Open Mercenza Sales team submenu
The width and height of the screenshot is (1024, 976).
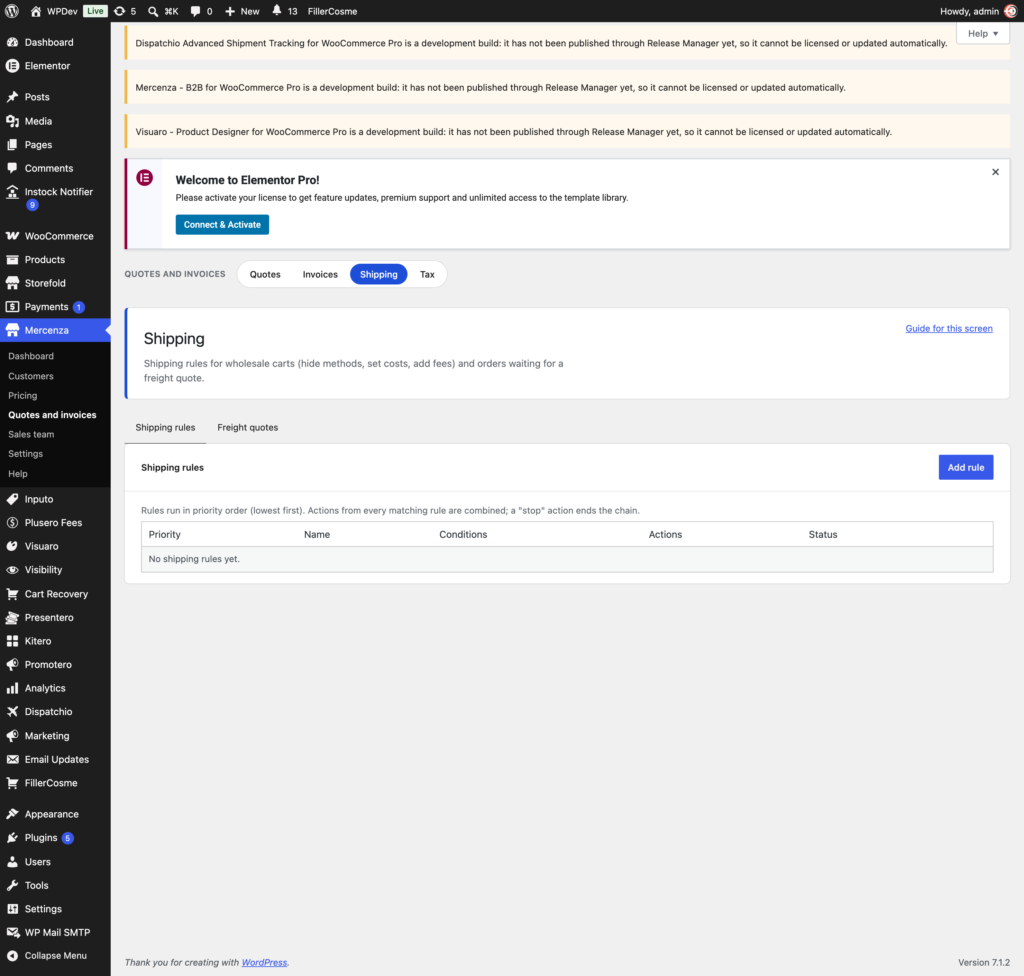(x=31, y=434)
